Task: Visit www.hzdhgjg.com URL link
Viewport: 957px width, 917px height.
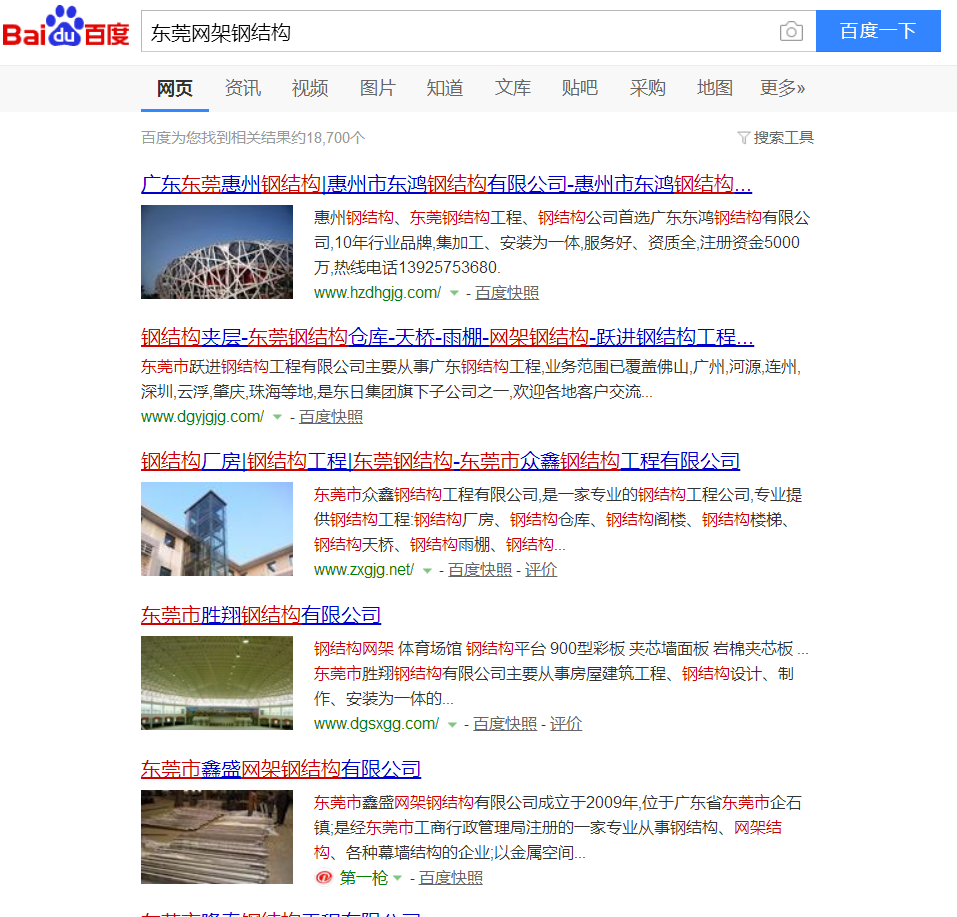Action: coord(377,293)
